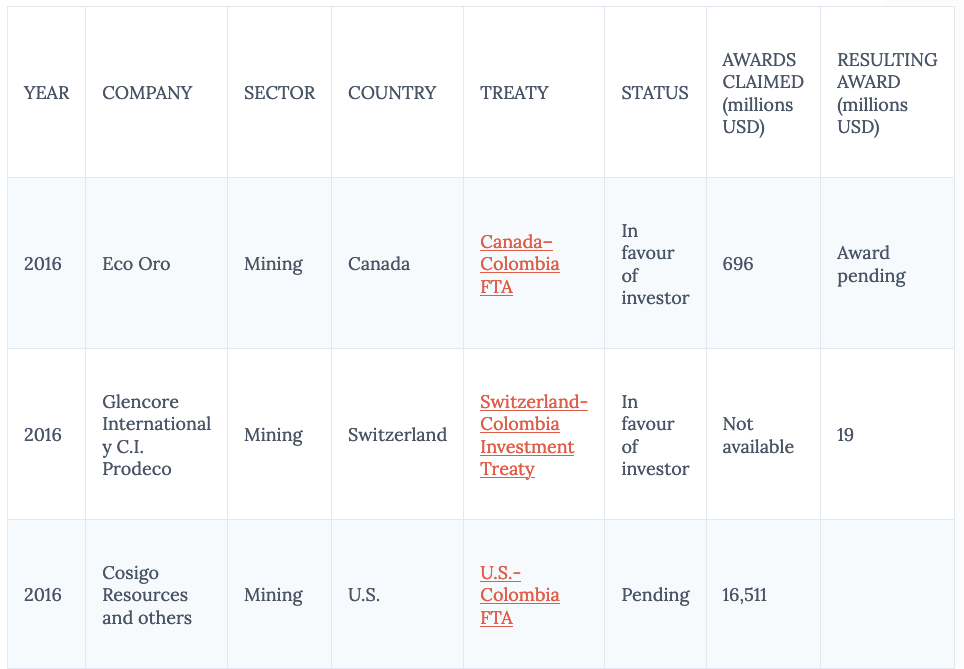The height and width of the screenshot is (669, 964).
Task: Open the Switzerland-Colombia Investment Treaty link
Action: coord(533,435)
